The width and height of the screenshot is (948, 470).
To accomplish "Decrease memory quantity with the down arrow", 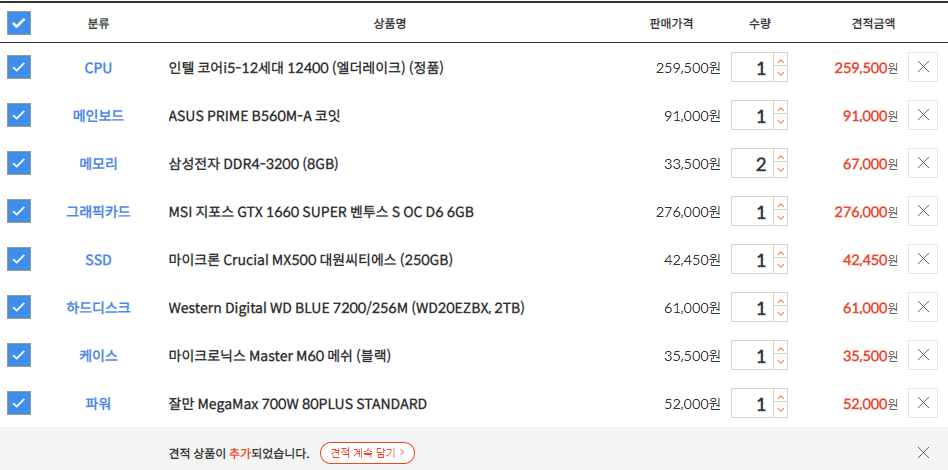I will click(x=781, y=170).
